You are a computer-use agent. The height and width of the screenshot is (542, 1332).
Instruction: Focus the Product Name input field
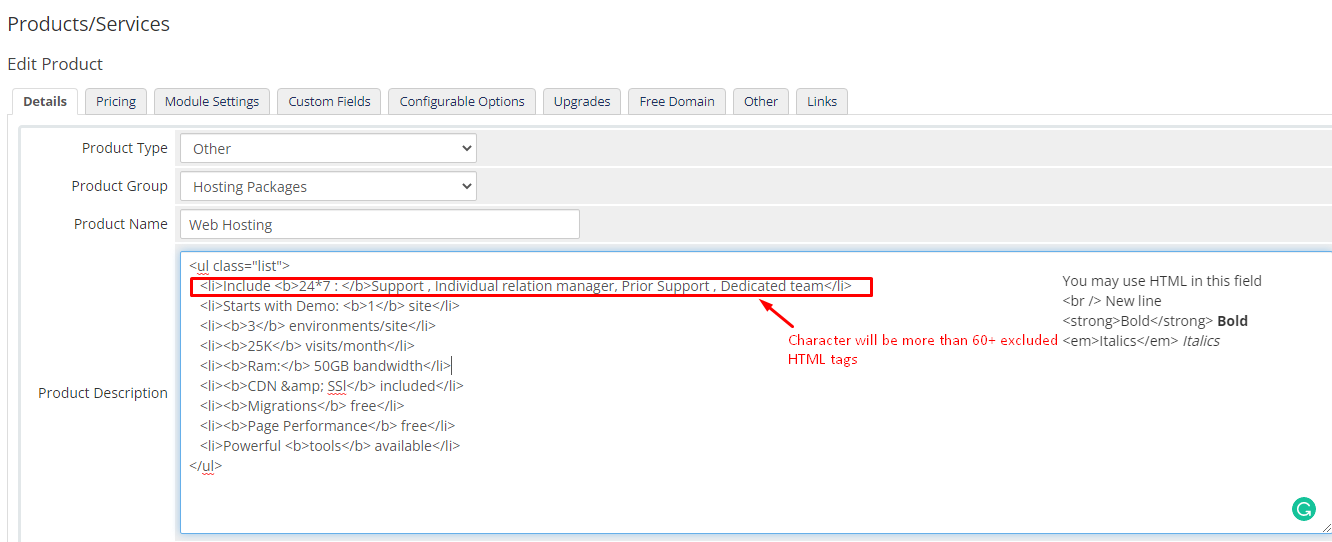380,224
